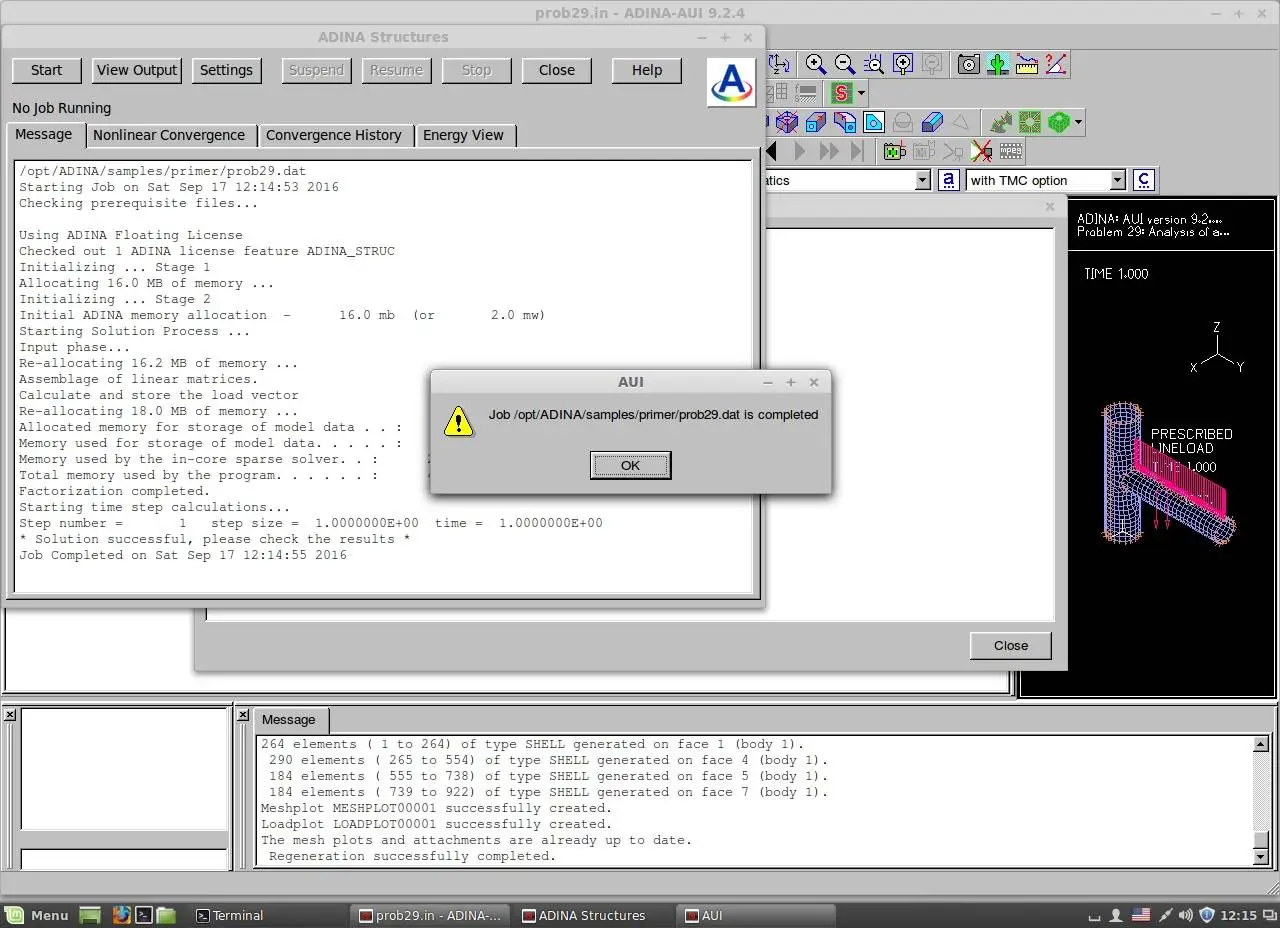The width and height of the screenshot is (1280, 928).
Task: Click the green cactus icon in toolbar
Action: pyautogui.click(x=997, y=64)
